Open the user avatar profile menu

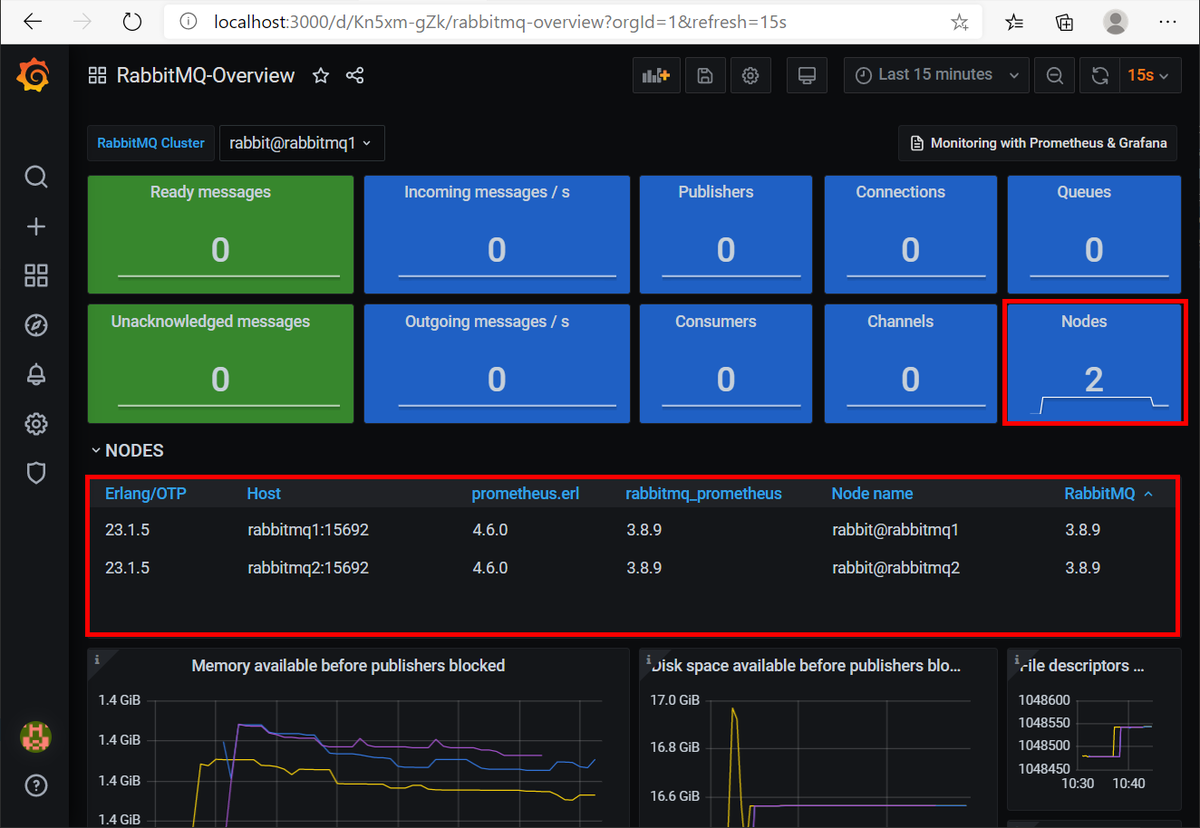pyautogui.click(x=36, y=738)
